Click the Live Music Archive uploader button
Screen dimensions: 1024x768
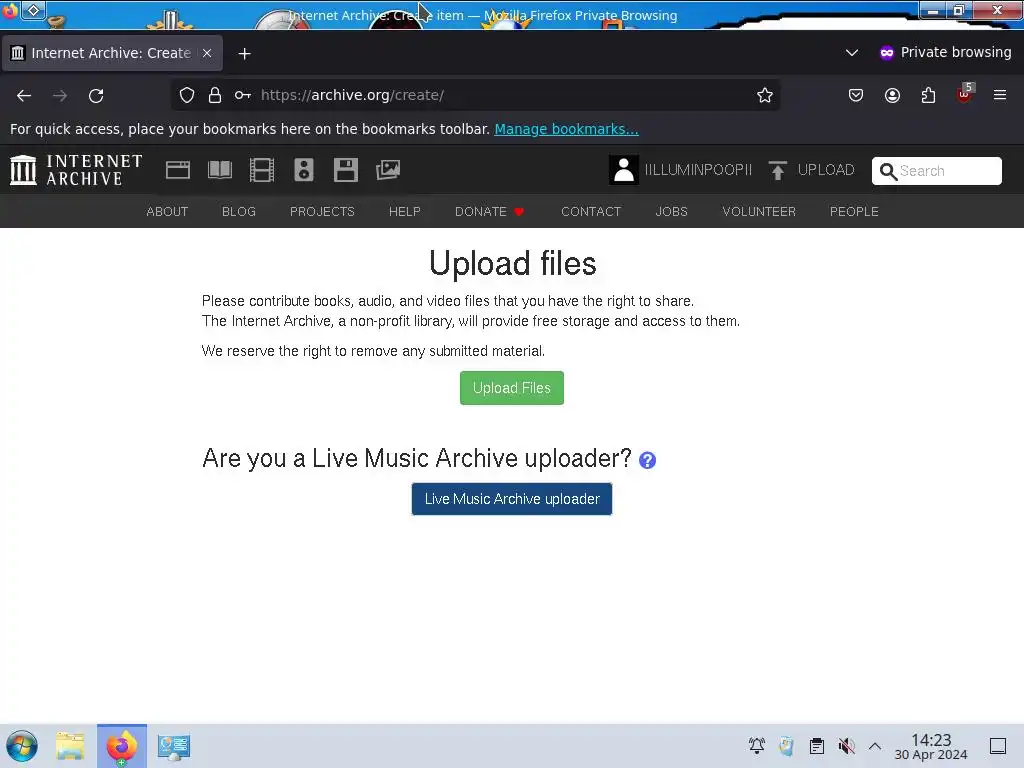click(x=511, y=499)
